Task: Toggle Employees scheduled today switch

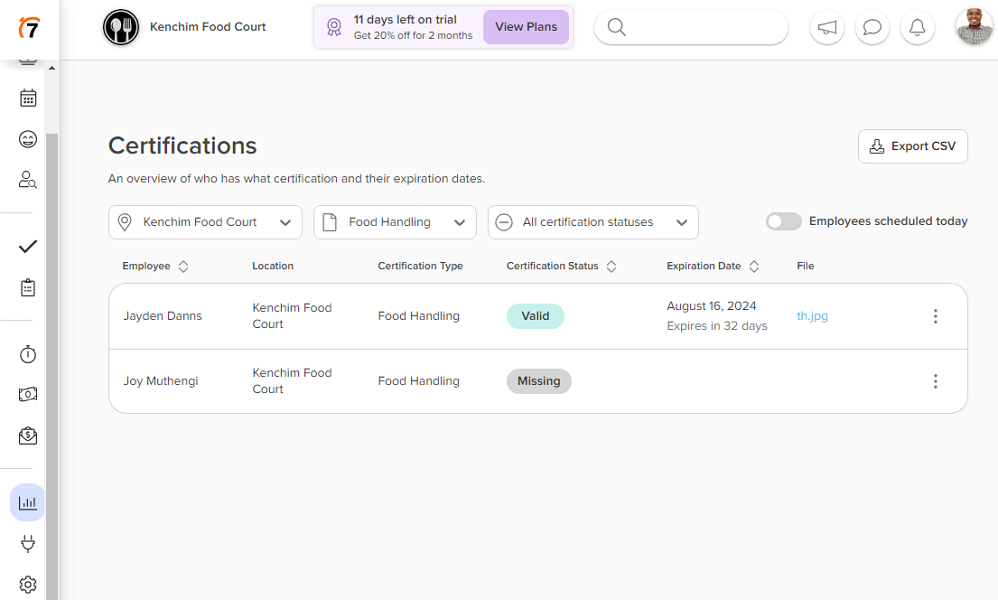Action: coord(784,221)
